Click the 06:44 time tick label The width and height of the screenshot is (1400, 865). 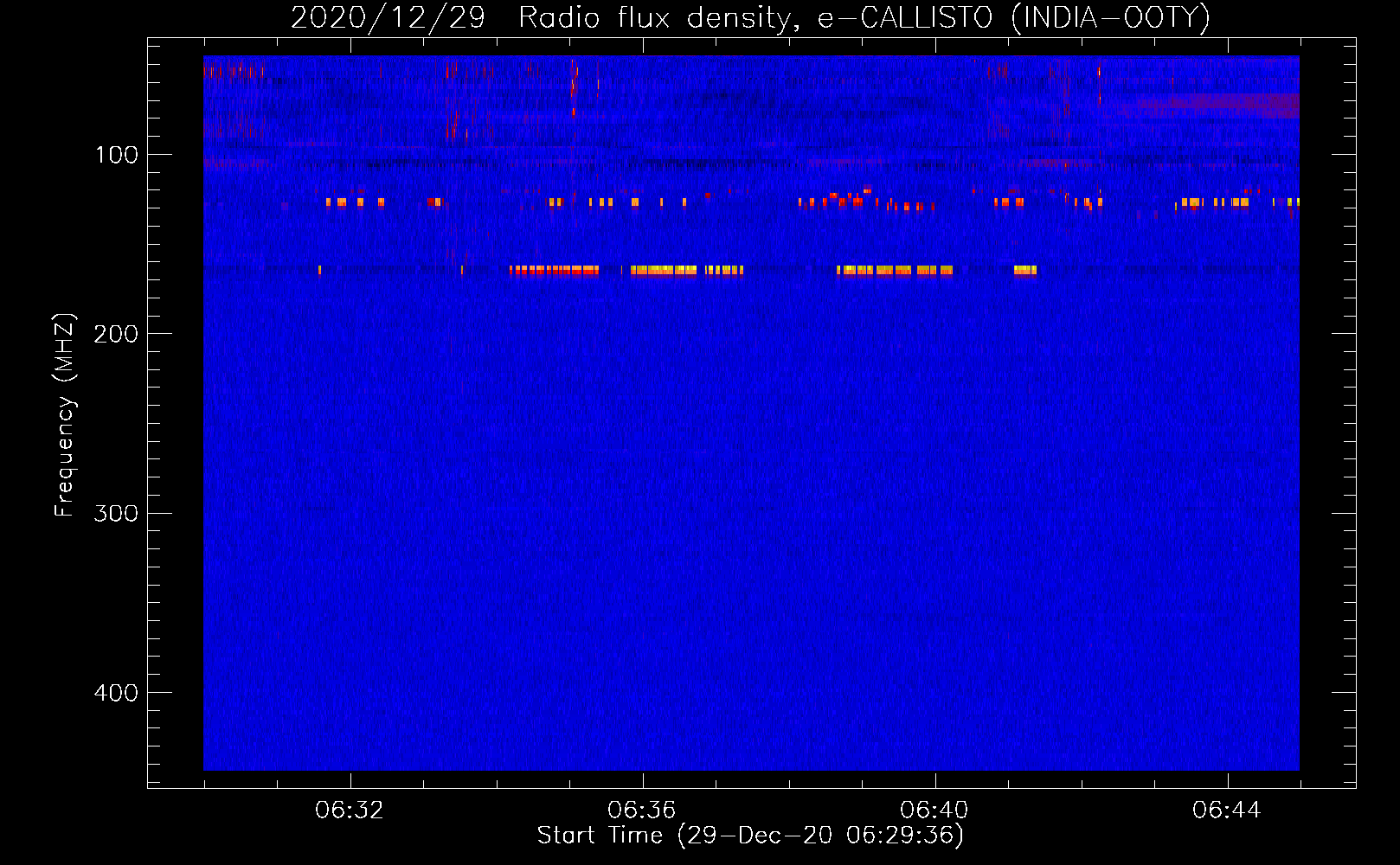1227,811
